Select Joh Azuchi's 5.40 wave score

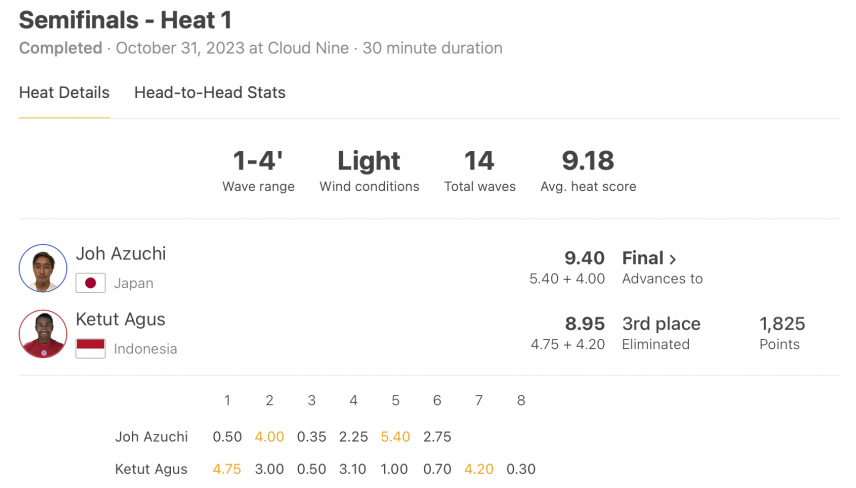tap(395, 437)
